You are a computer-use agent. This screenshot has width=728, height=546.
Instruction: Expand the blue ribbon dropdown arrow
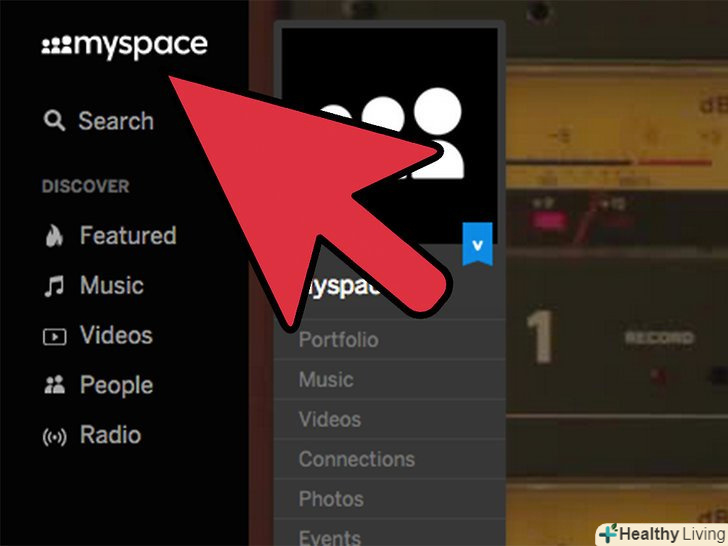[x=477, y=244]
